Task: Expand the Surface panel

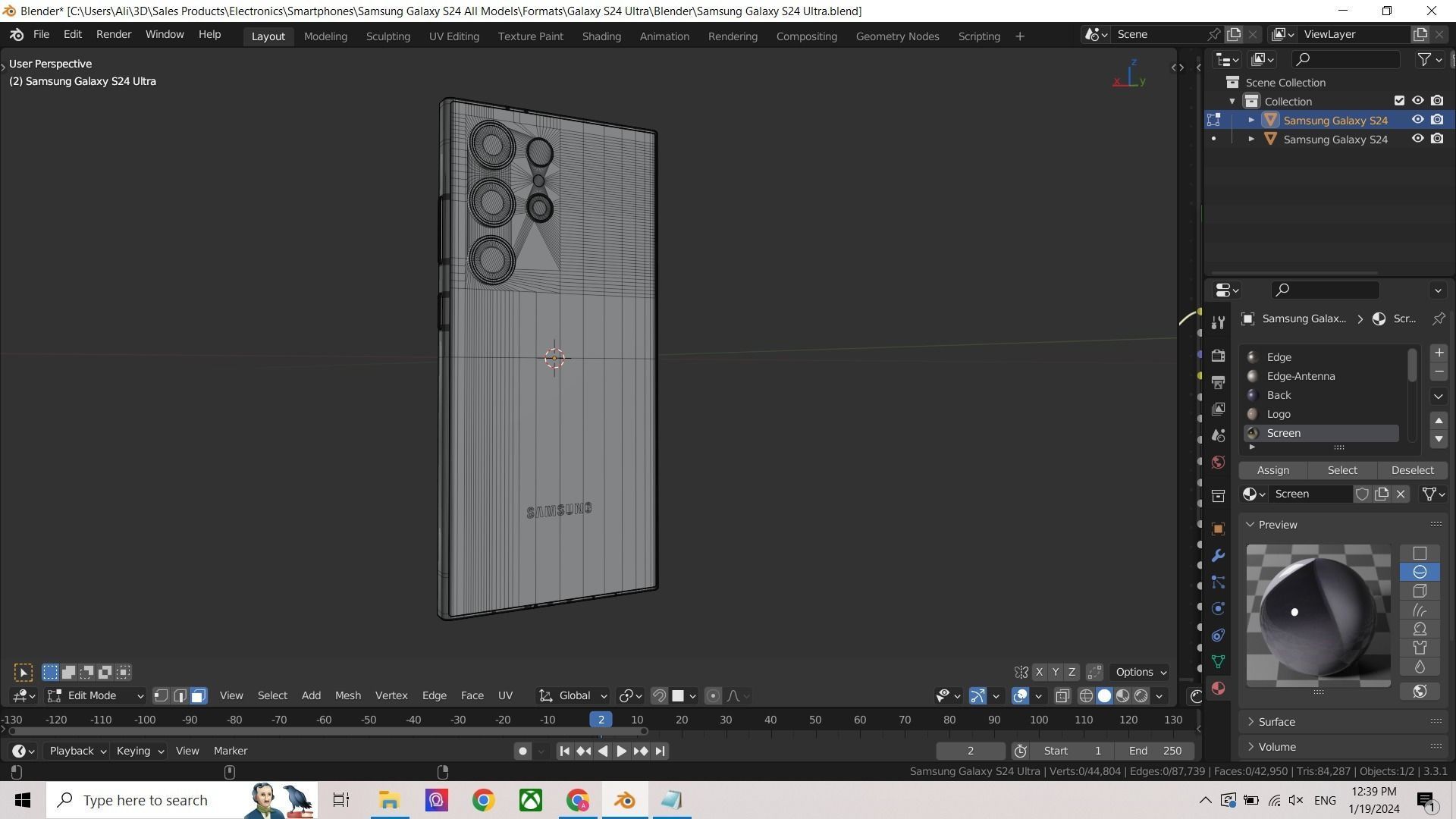Action: coord(1276,722)
